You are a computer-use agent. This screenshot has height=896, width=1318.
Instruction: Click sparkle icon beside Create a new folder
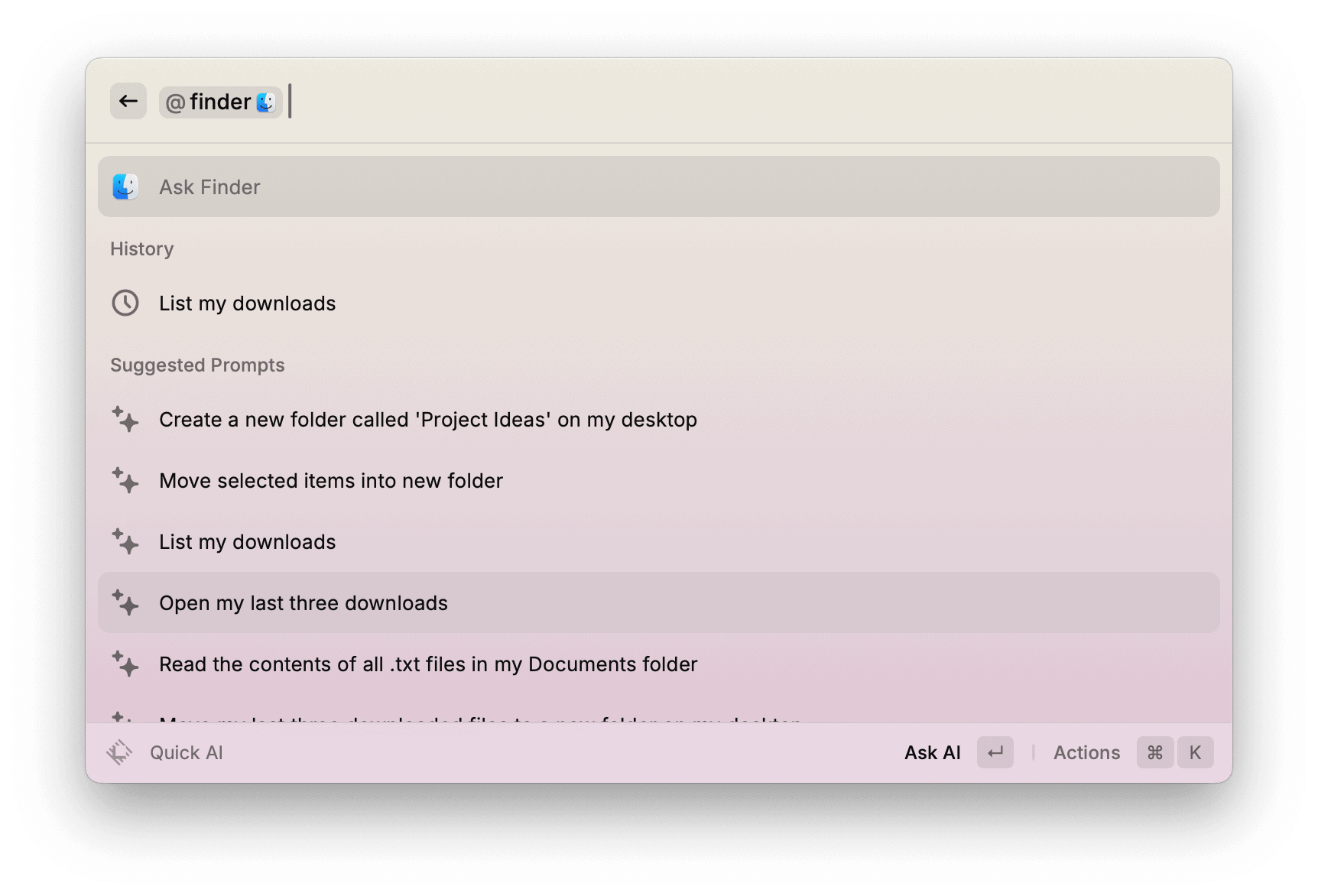[125, 419]
